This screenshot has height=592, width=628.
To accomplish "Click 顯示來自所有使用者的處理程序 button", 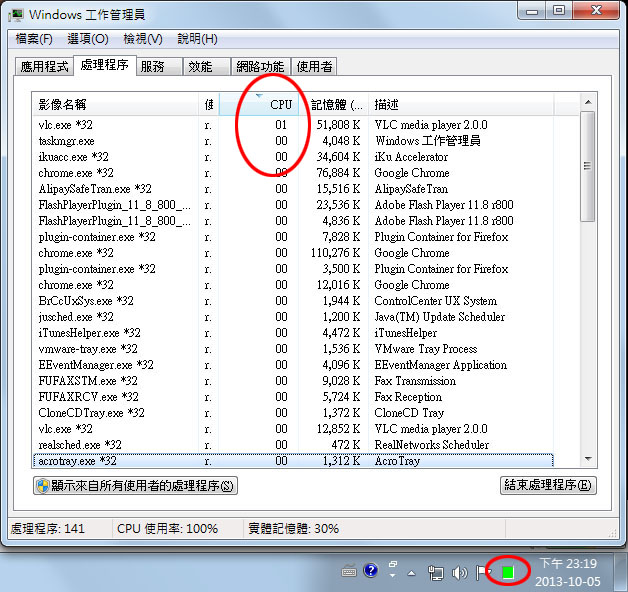I will (x=135, y=485).
